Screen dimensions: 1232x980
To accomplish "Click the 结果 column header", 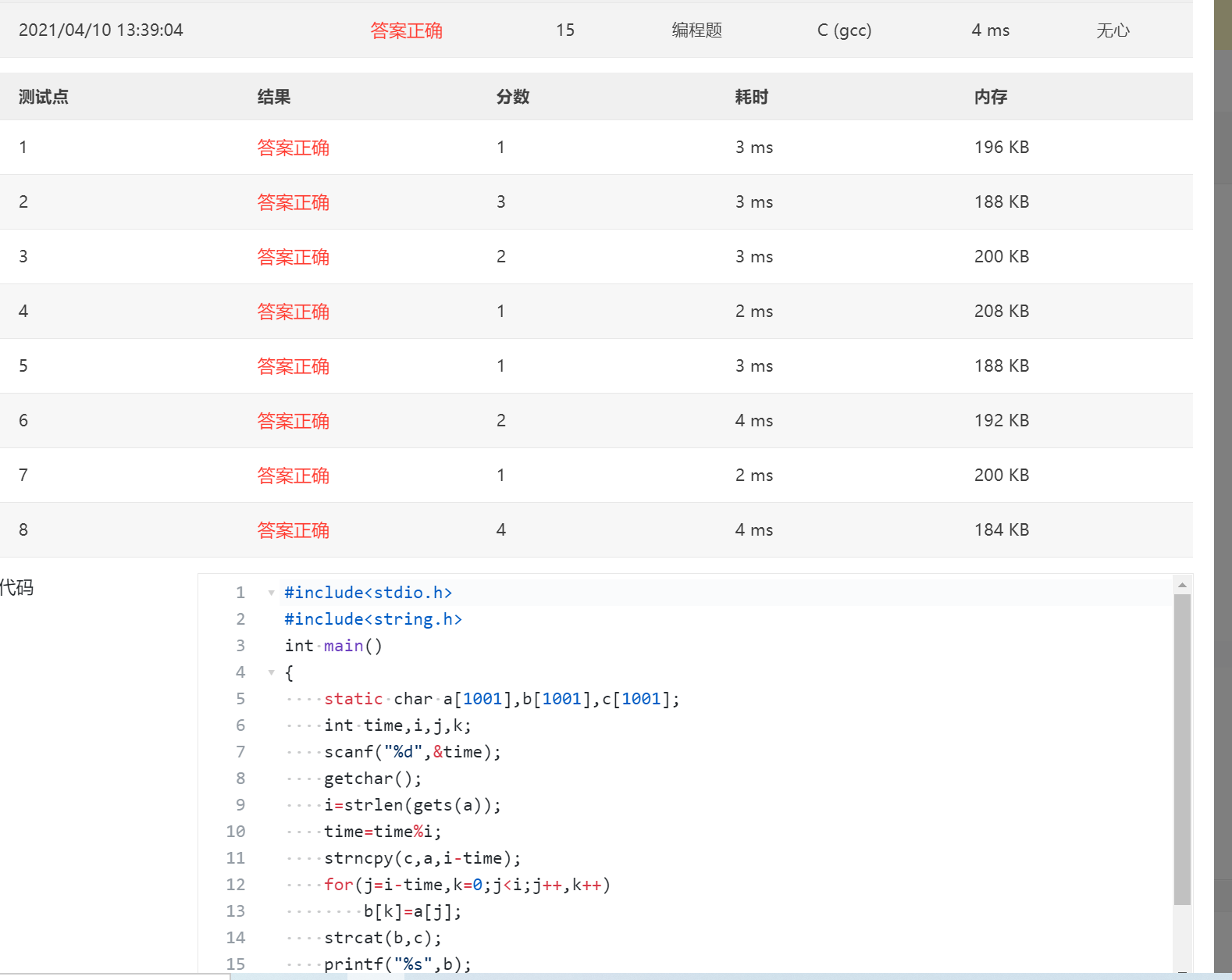I will (x=274, y=97).
